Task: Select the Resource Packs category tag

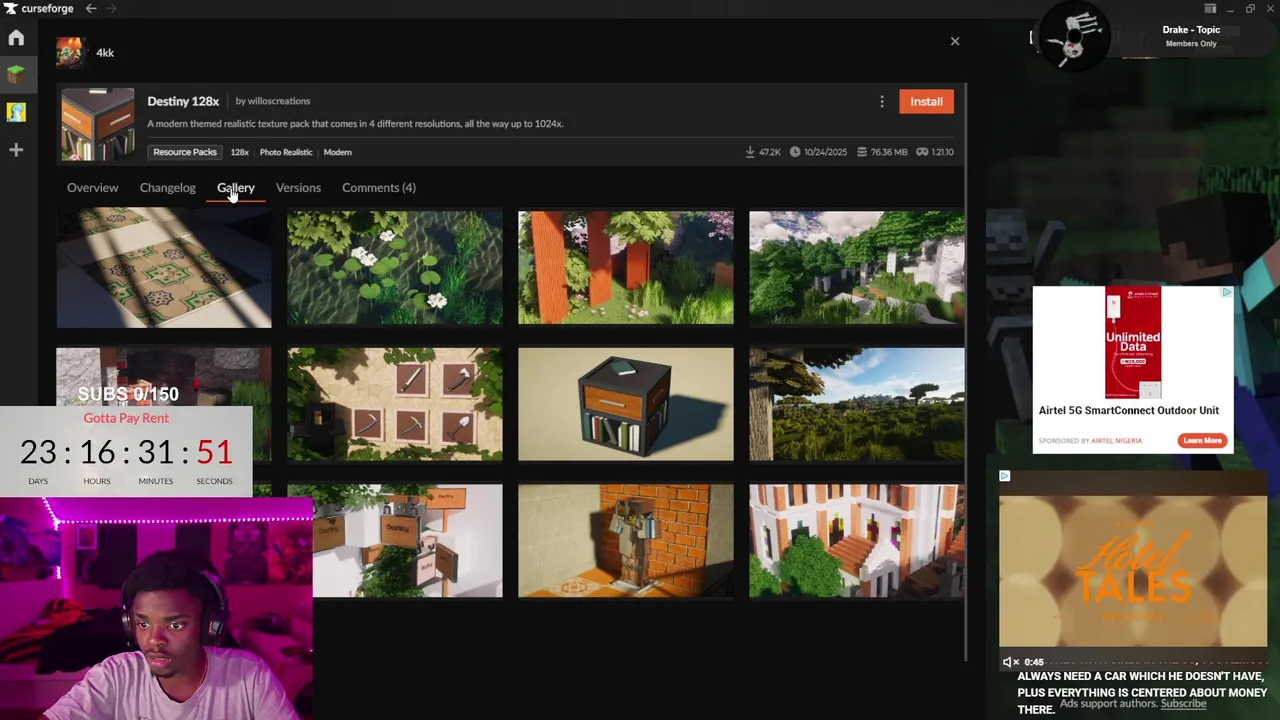Action: 185,152
